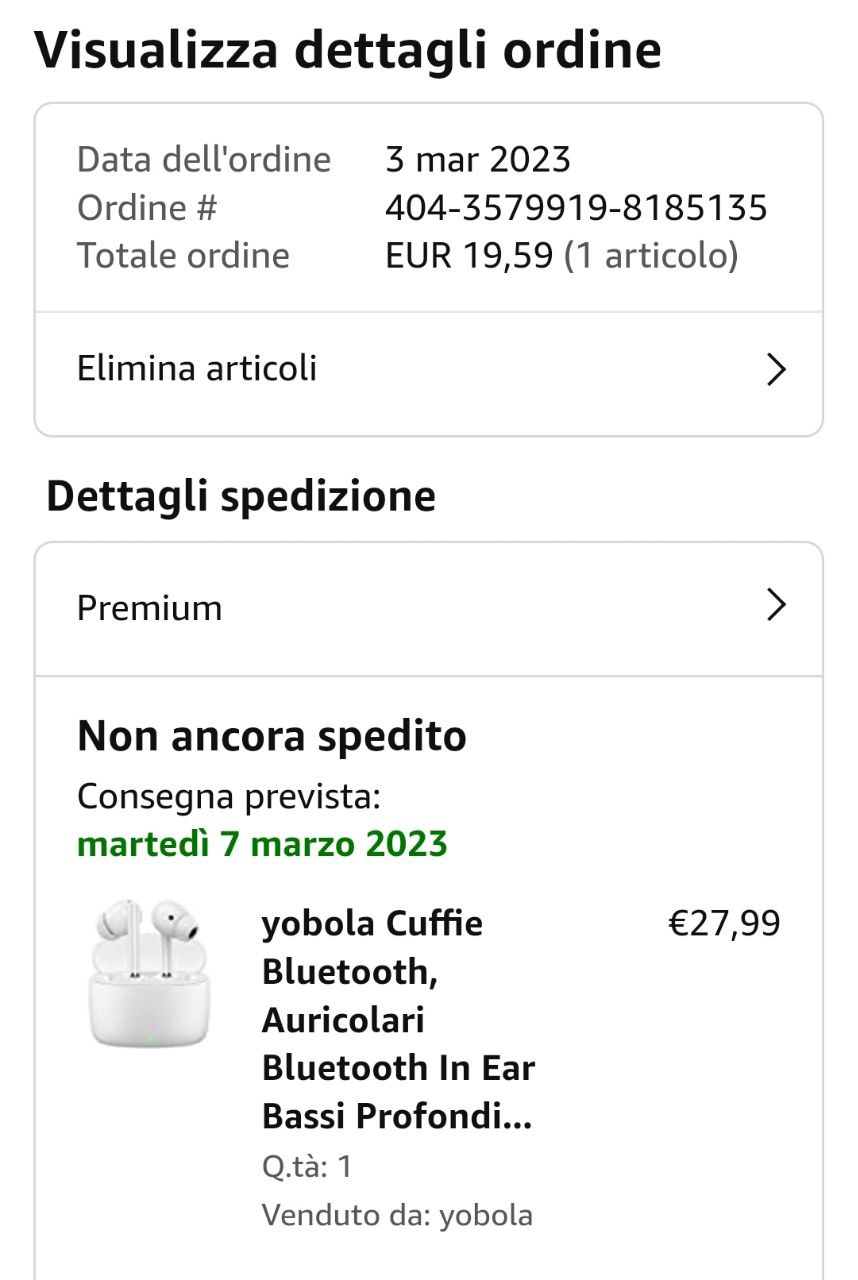Expand the Premium shipping chevron arrow
Screen dimensions: 858x1280
click(x=776, y=605)
